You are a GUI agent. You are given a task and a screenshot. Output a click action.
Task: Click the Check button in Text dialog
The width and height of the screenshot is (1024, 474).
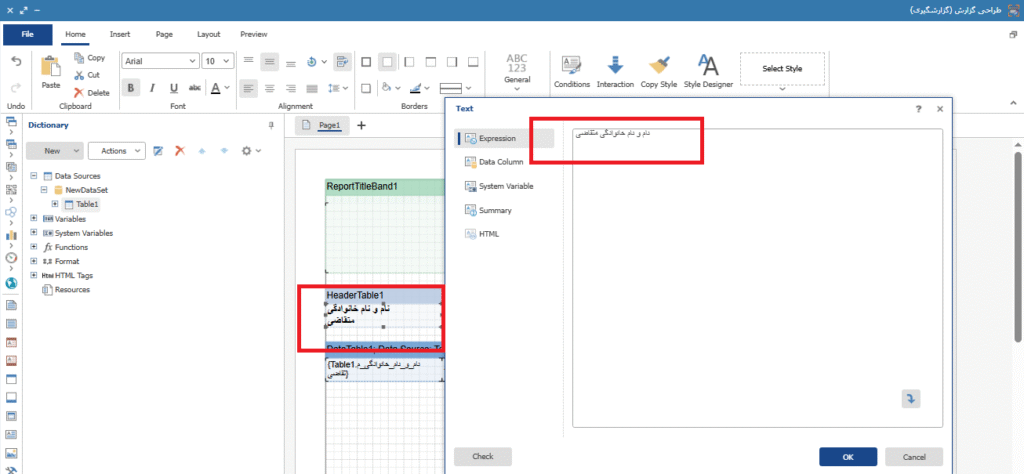tap(482, 456)
